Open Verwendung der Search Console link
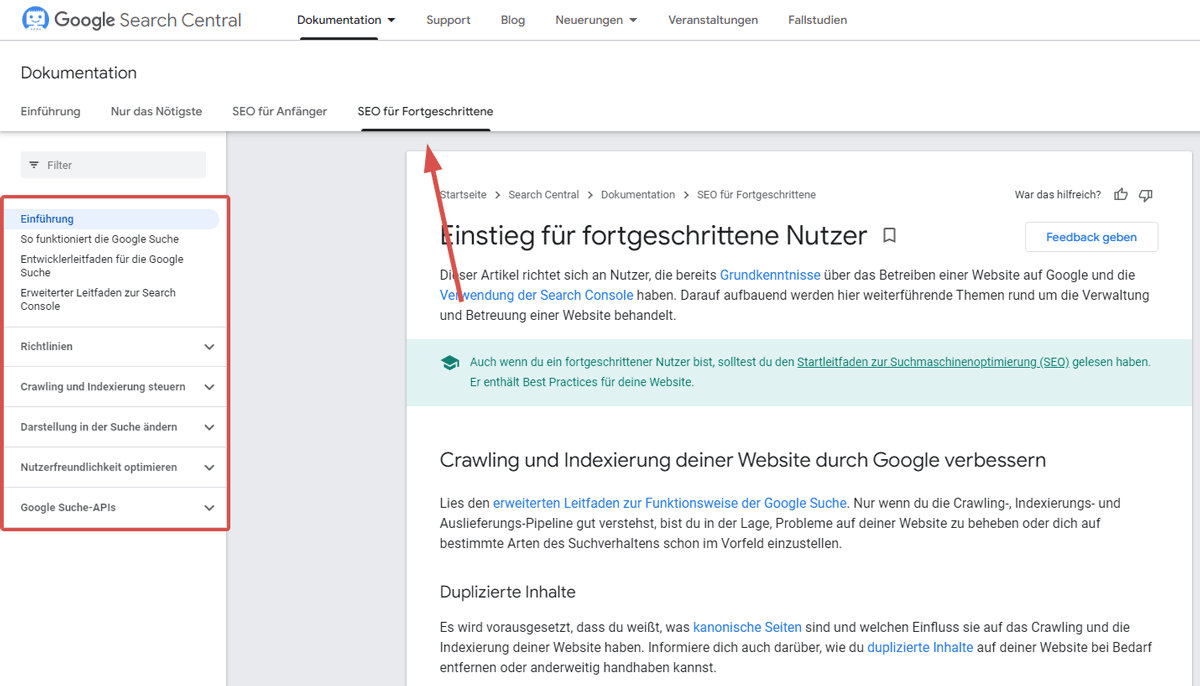This screenshot has width=1200, height=686. [536, 295]
